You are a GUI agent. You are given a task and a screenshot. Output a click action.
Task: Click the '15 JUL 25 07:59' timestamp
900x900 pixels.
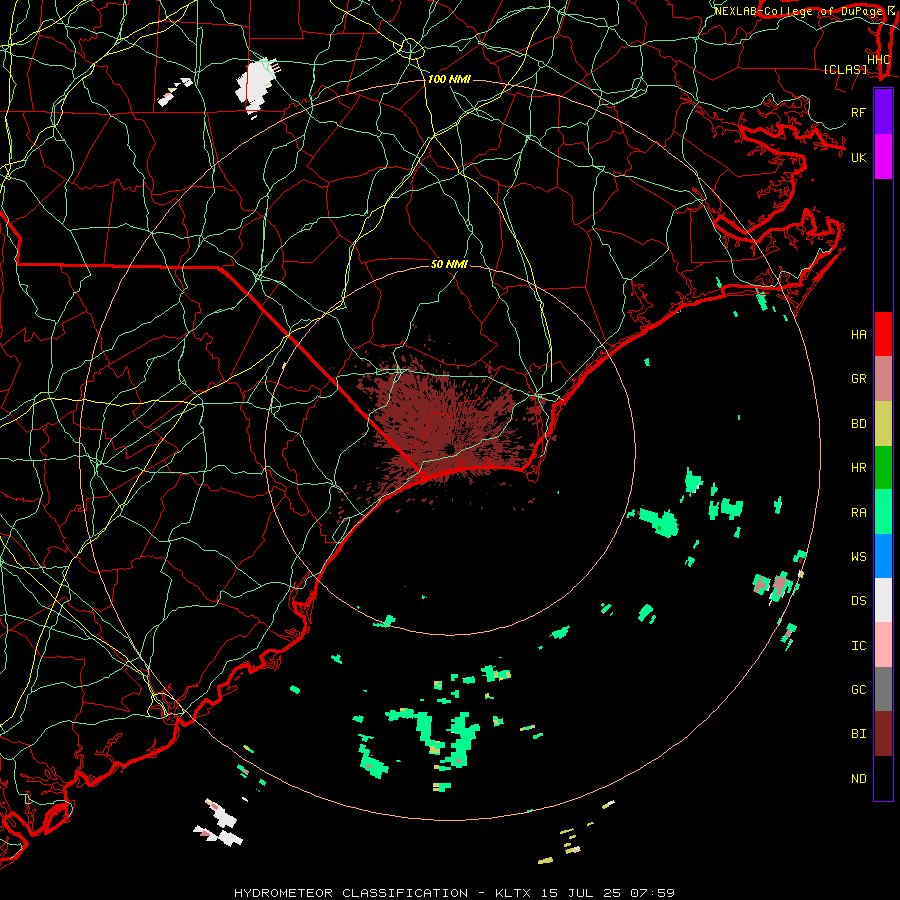coord(608,893)
